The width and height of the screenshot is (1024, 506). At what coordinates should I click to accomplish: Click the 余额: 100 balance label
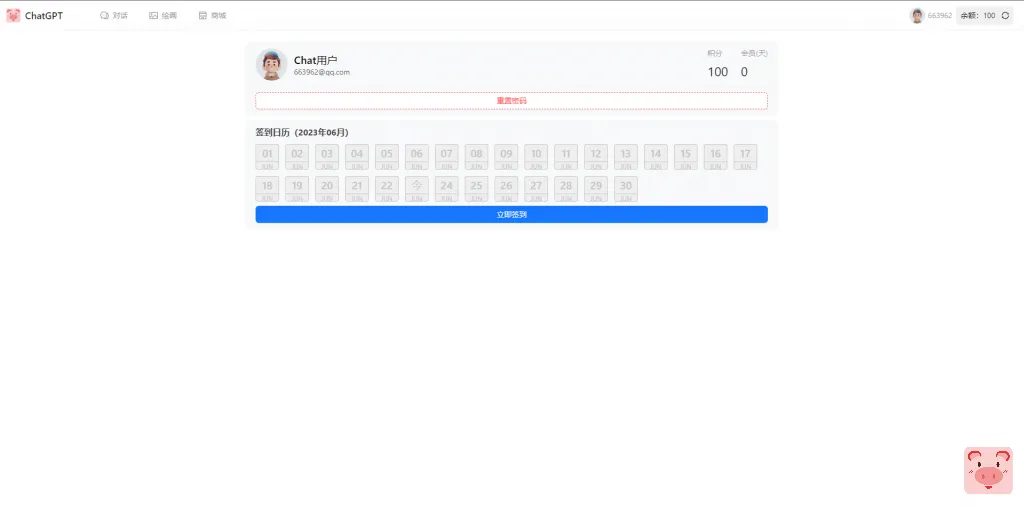click(978, 16)
